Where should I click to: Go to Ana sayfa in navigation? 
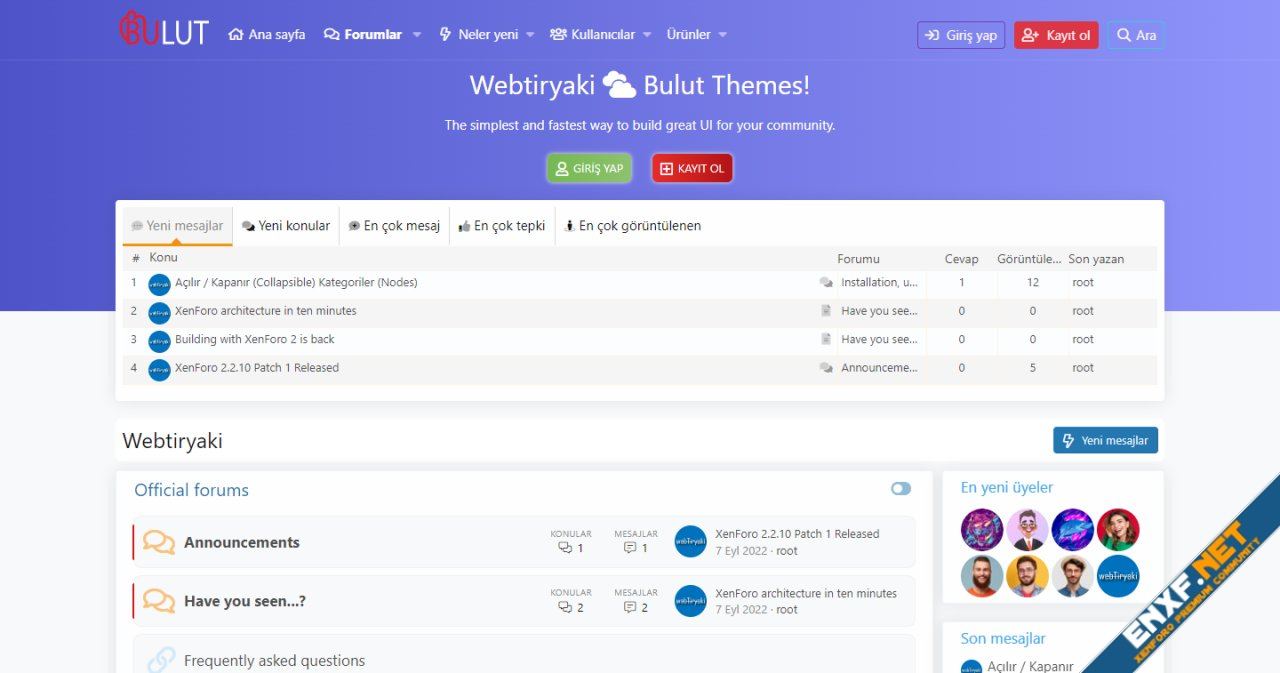(267, 35)
